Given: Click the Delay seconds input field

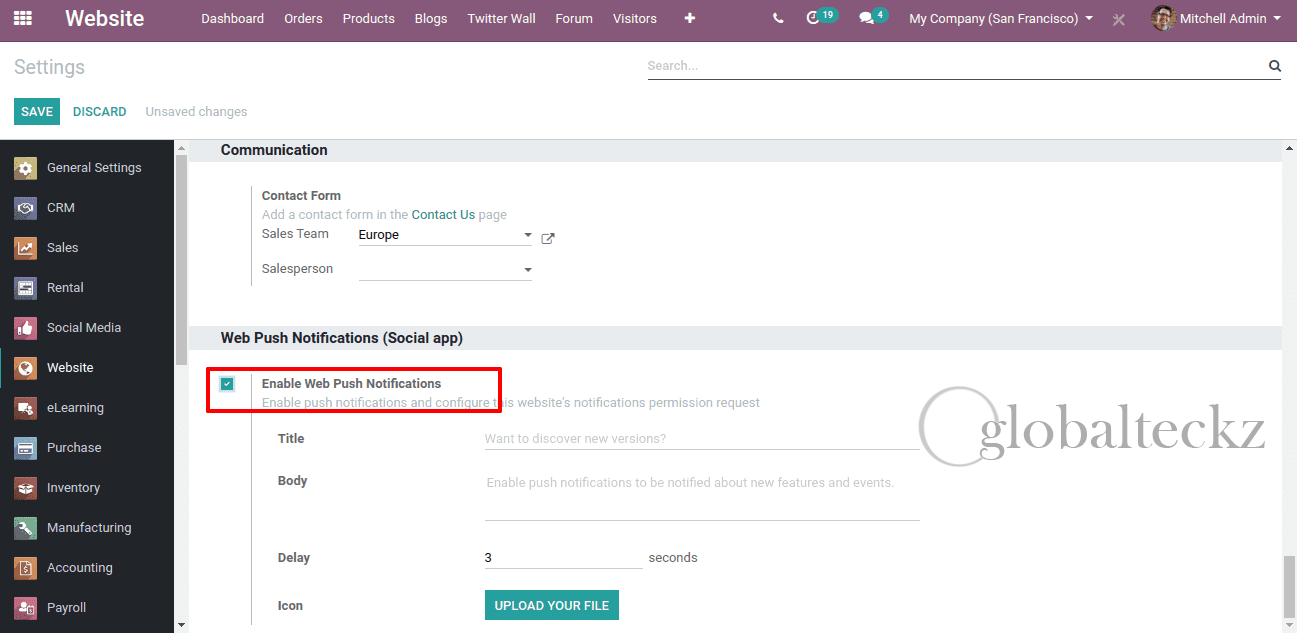Looking at the screenshot, I should click(x=560, y=557).
